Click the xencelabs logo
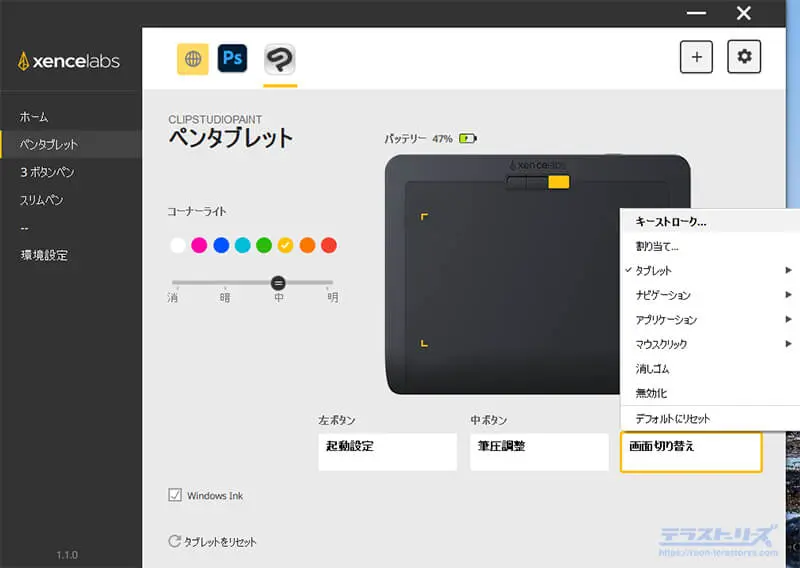The height and width of the screenshot is (568, 800). pos(69,61)
